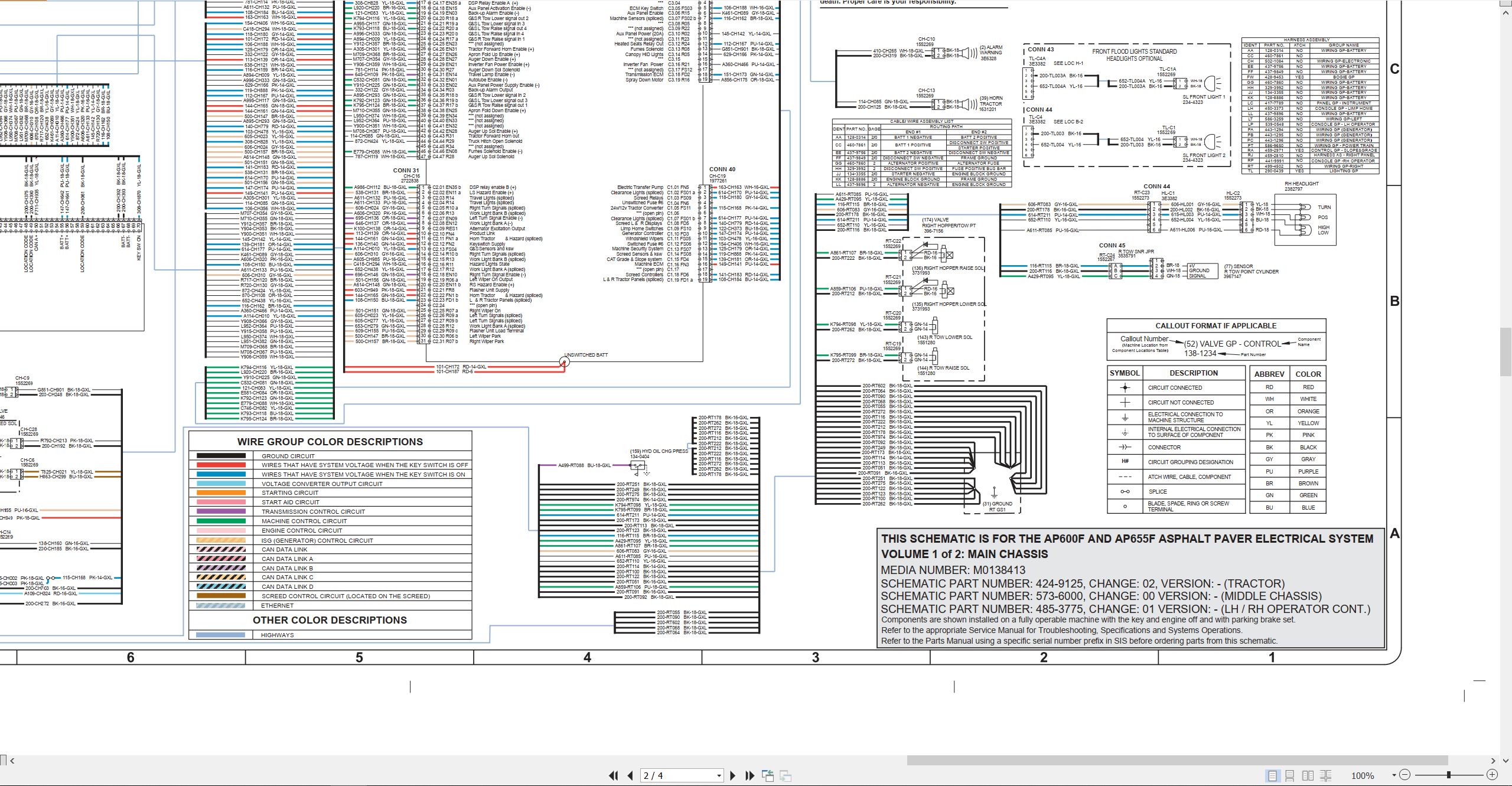Open the zoom percentage dropdown arrow
1512x786 pixels.
[1394, 775]
